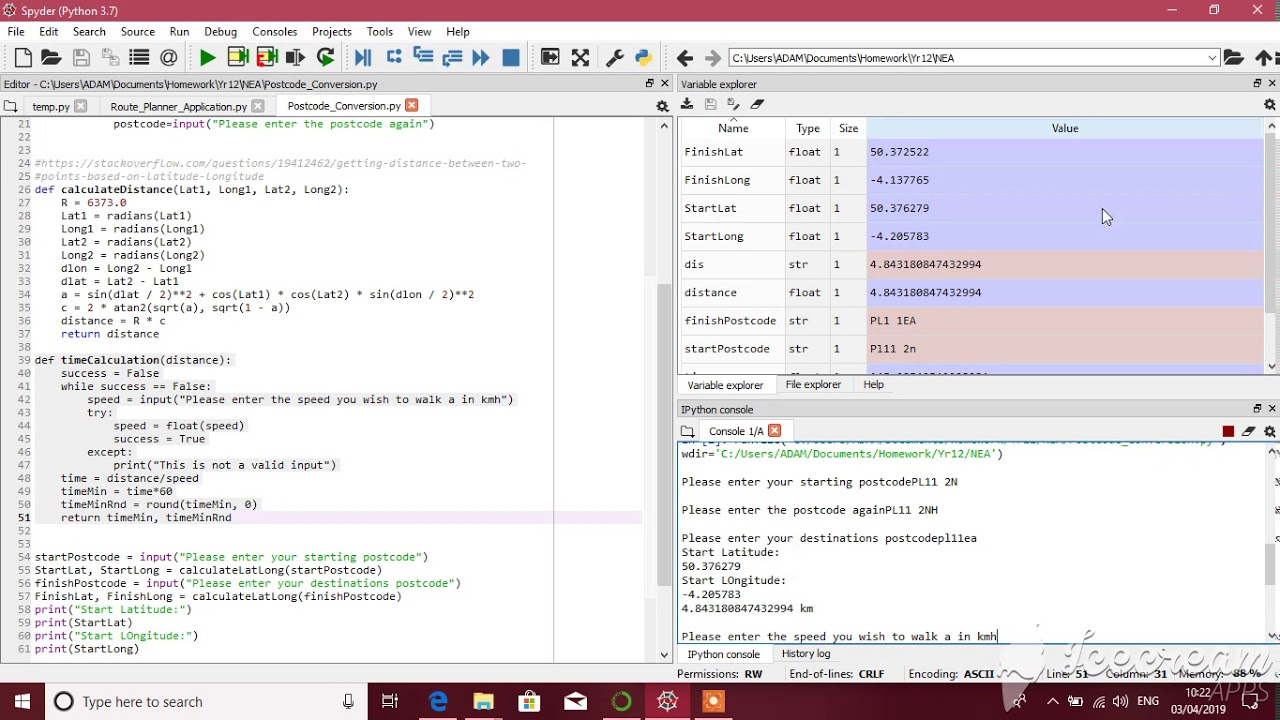Stop debugging with the blue square icon
The width and height of the screenshot is (1280, 720).
511,58
